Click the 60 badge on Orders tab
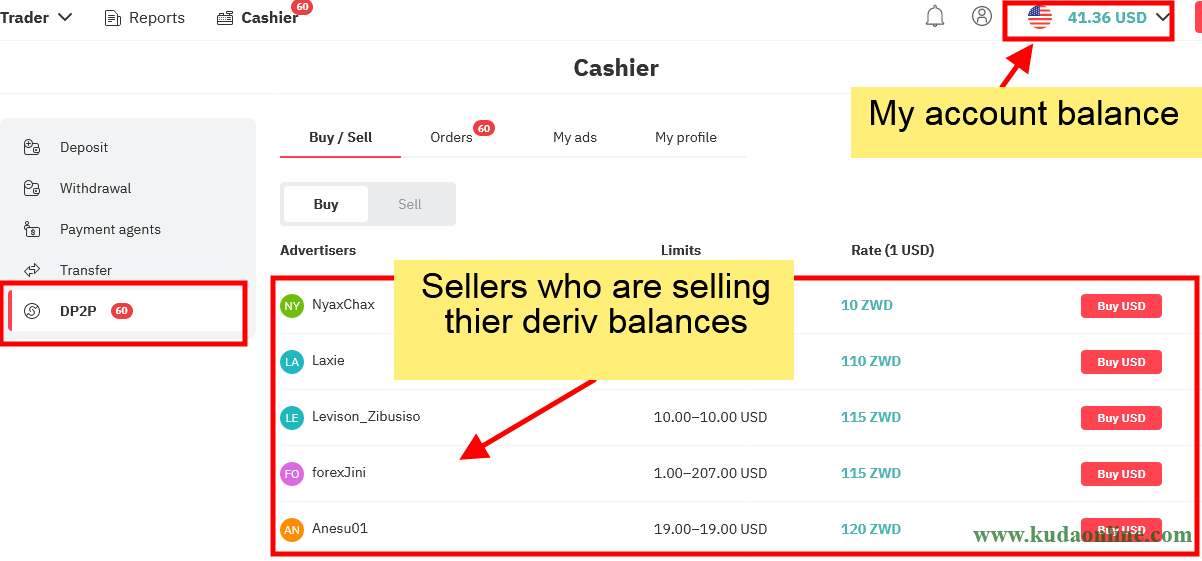Screen dimensions: 1202x561 click(484, 128)
